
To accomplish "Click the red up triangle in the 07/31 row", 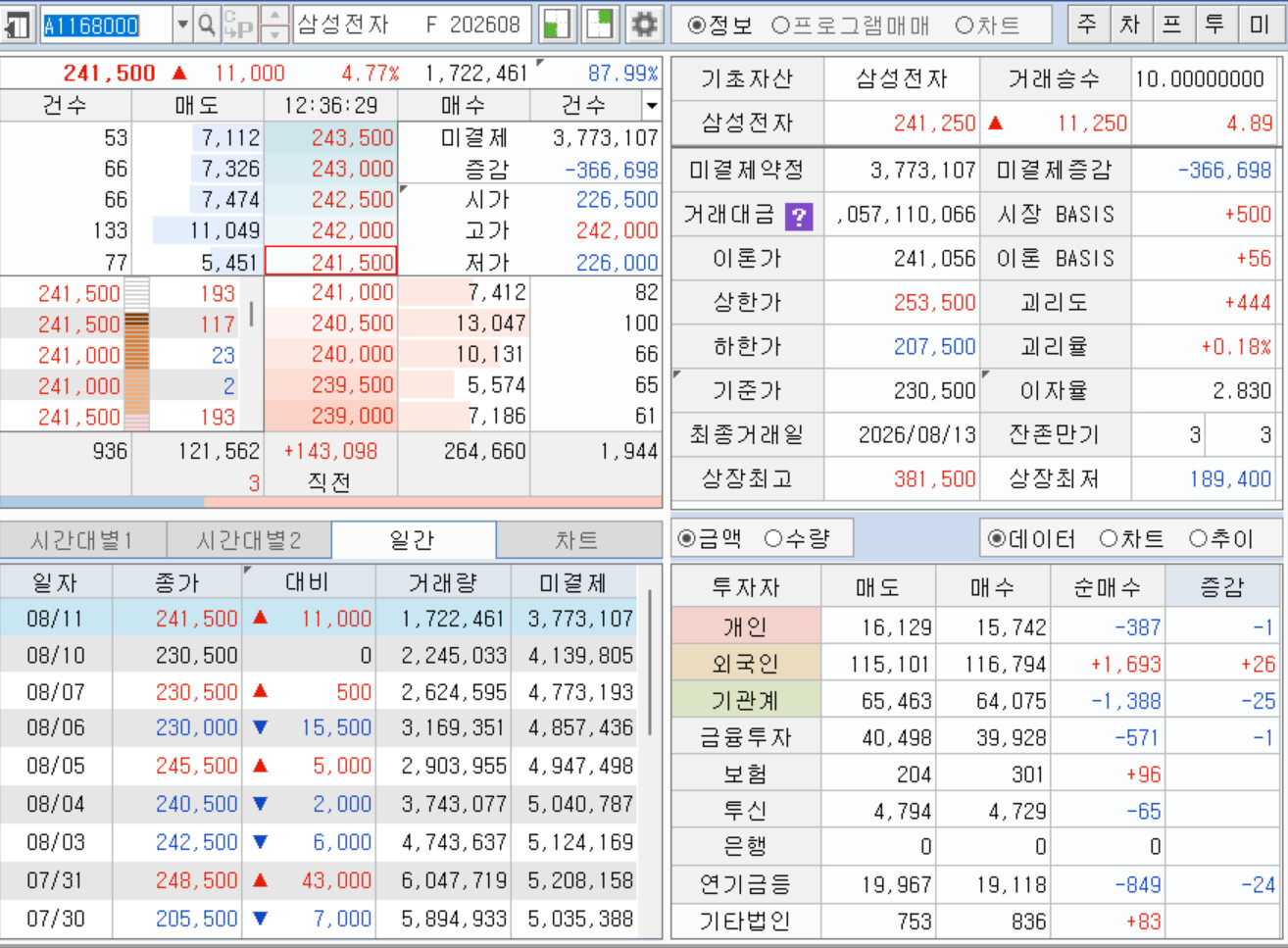I will (261, 880).
